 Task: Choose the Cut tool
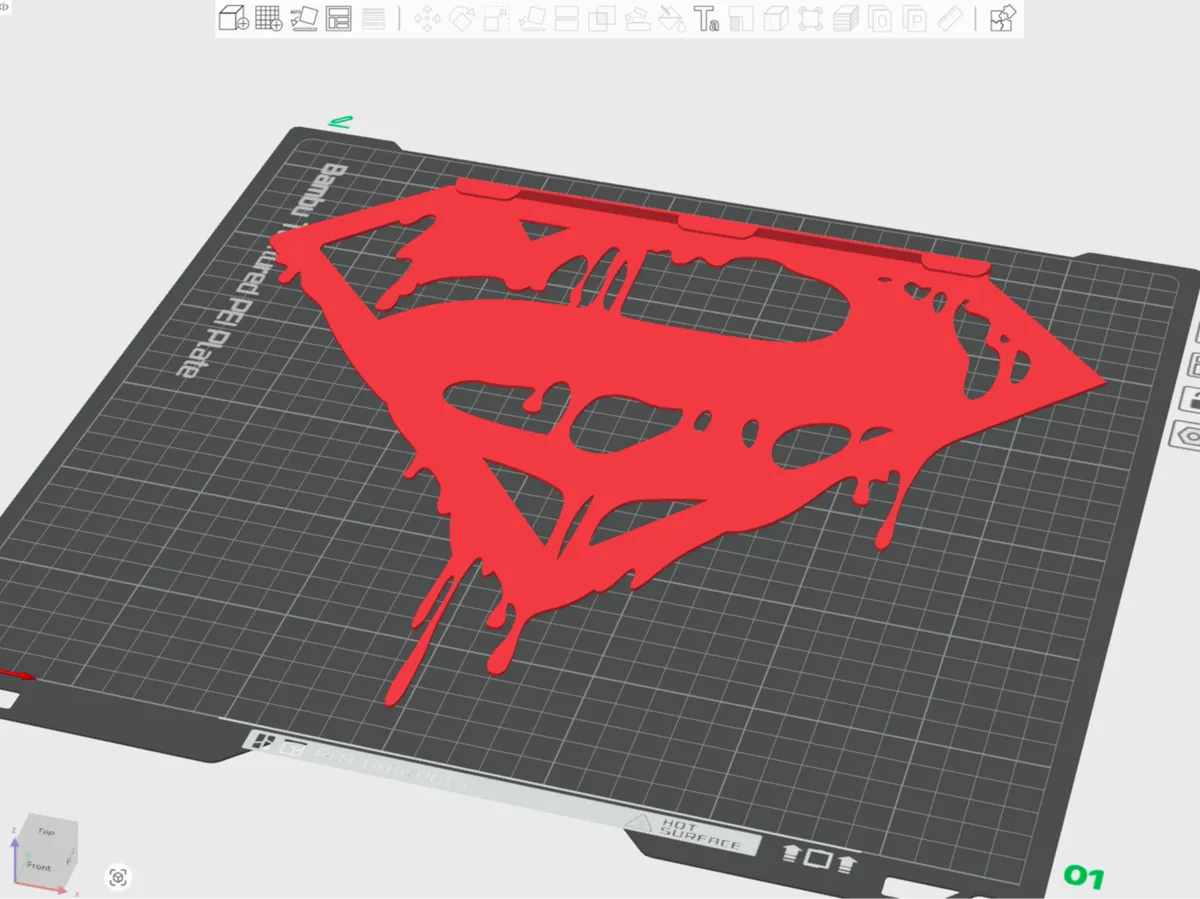point(567,18)
